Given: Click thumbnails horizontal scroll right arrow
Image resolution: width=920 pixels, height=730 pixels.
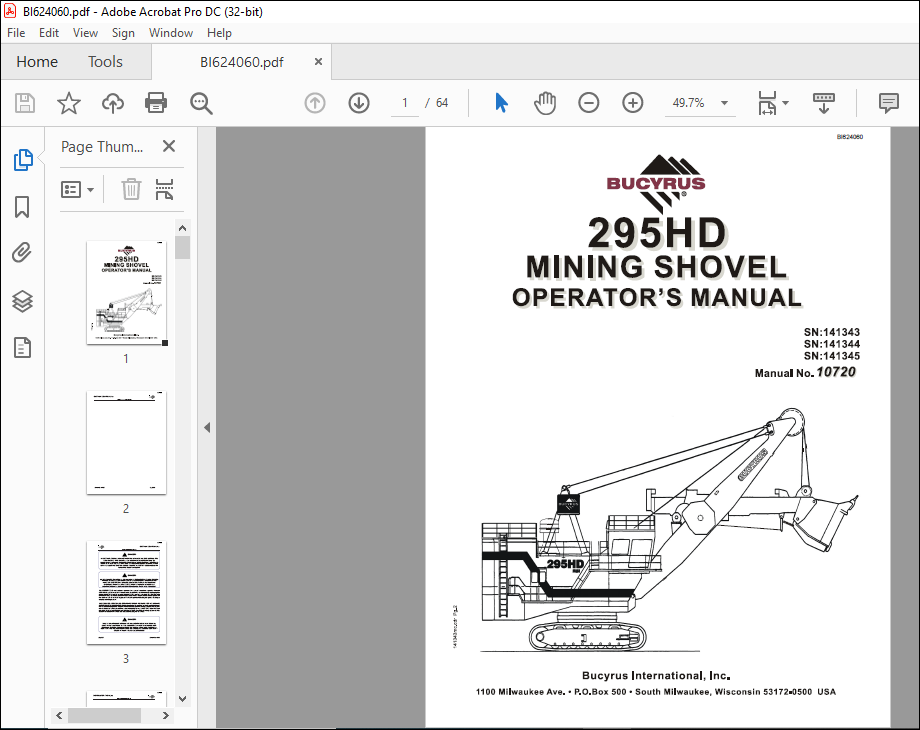Looking at the screenshot, I should [165, 715].
